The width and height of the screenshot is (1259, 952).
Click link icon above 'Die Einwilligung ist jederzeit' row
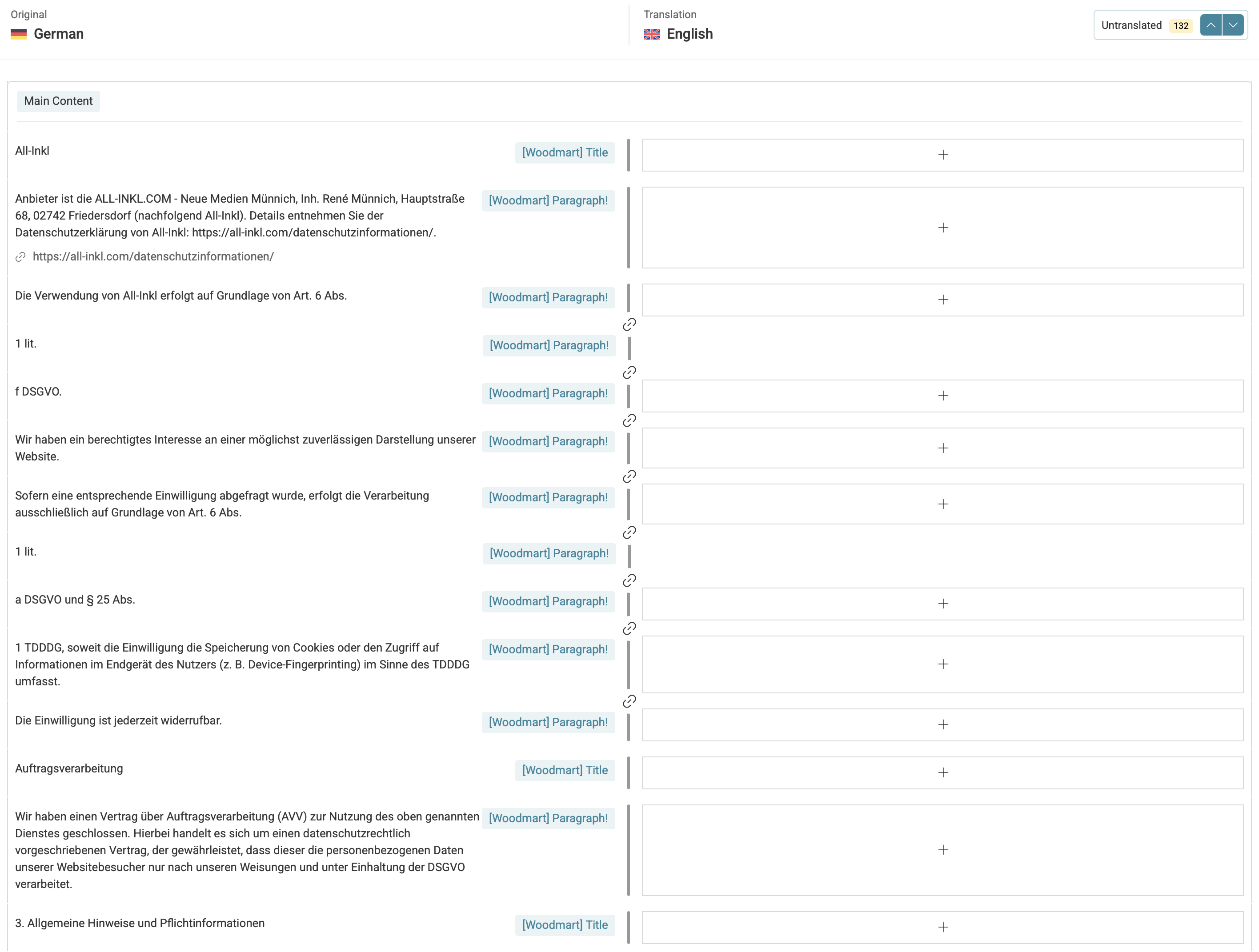click(x=629, y=701)
